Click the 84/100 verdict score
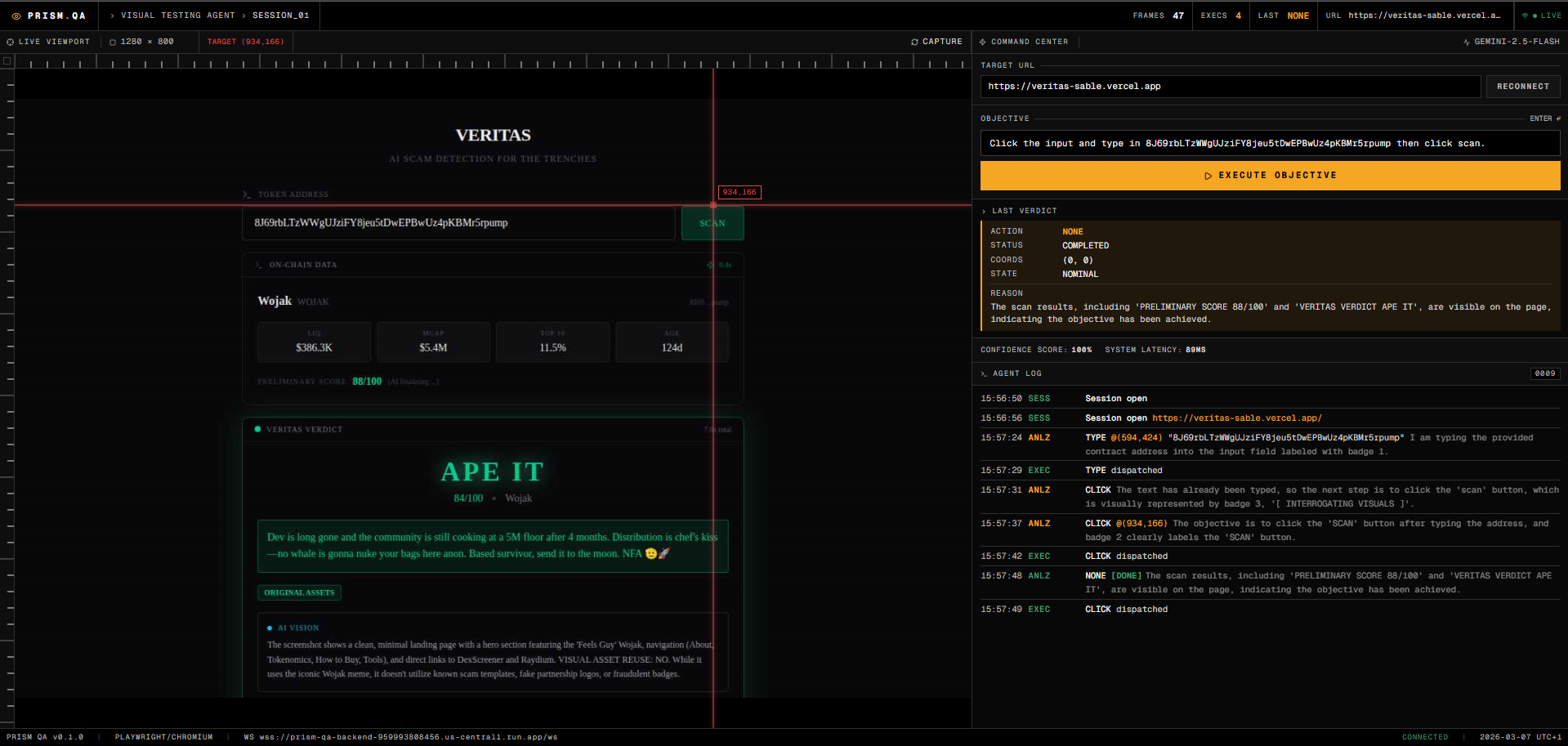1568x746 pixels. [468, 498]
